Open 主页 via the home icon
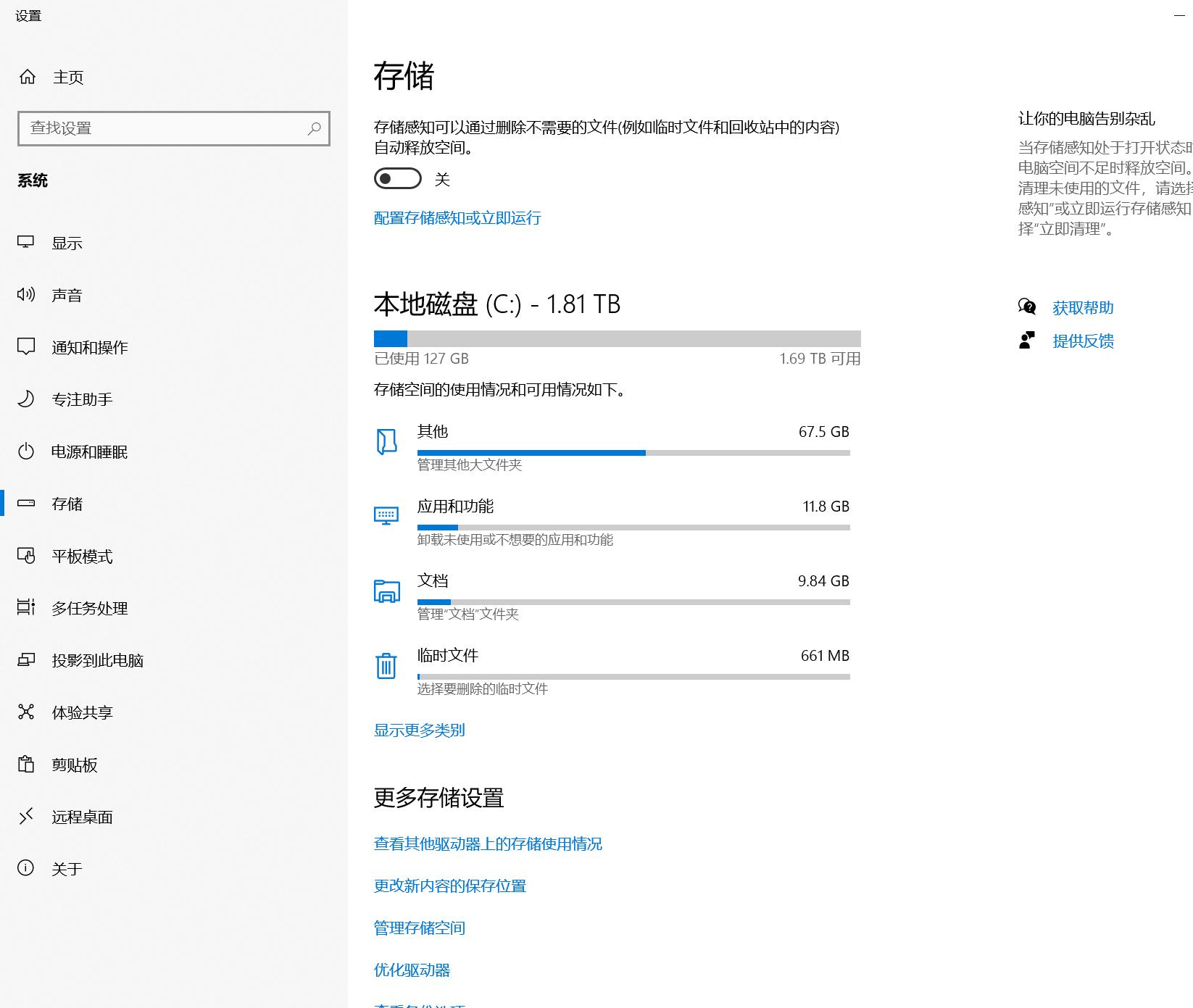Image resolution: width=1193 pixels, height=1008 pixels. (x=27, y=77)
